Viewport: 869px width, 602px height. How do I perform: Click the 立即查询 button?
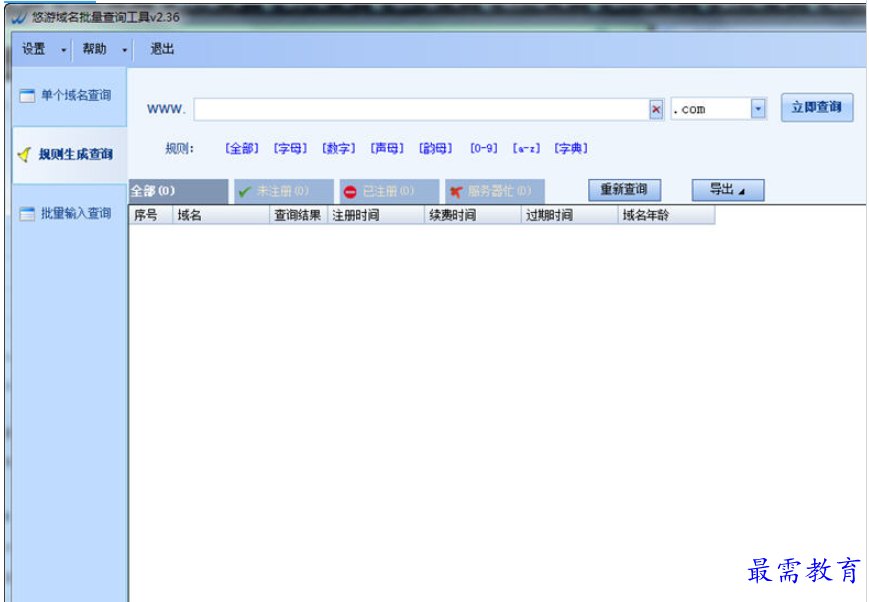click(x=817, y=108)
